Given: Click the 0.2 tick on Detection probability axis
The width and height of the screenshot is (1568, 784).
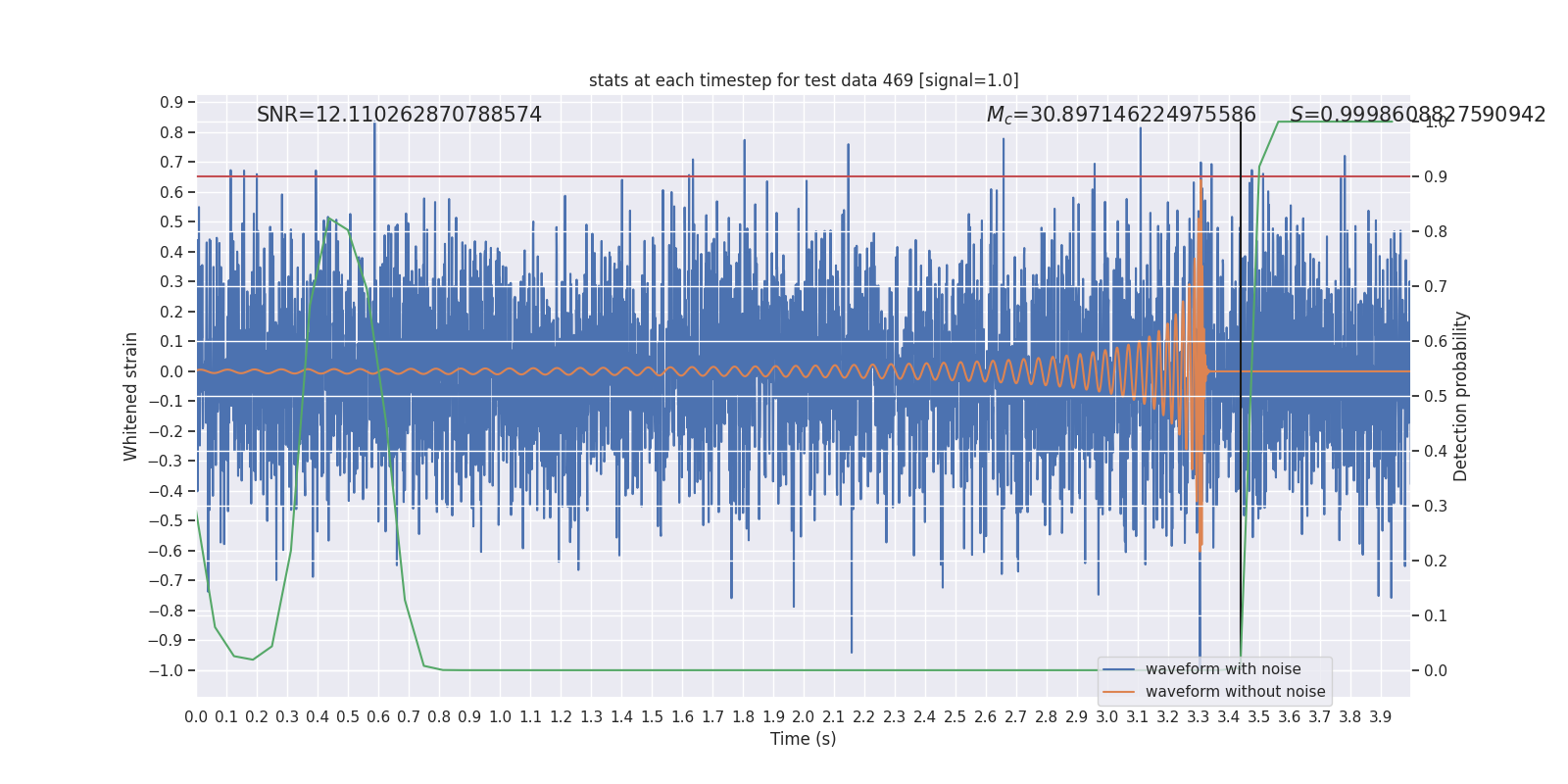Looking at the screenshot, I should [1436, 562].
